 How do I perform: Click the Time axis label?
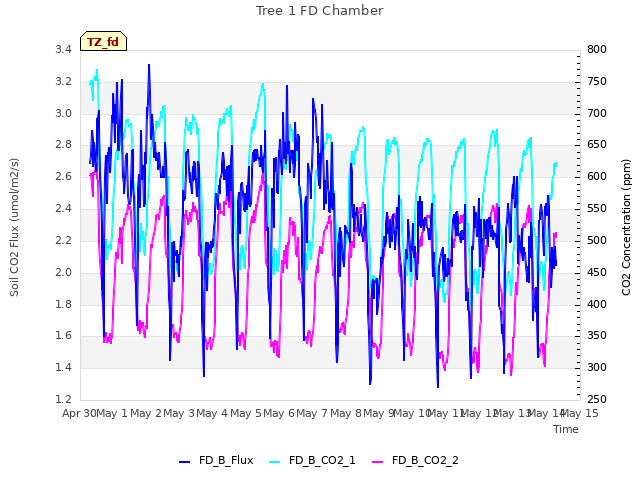coord(566,429)
